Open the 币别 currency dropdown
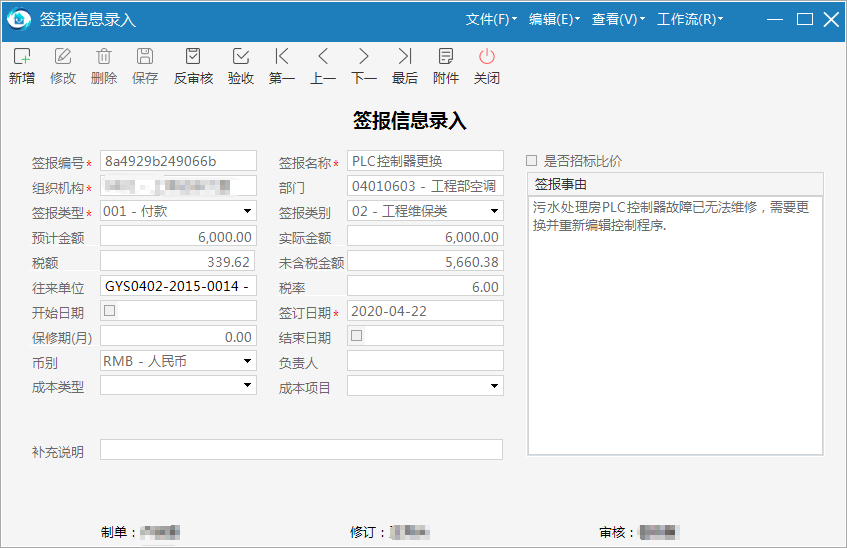Viewport: 847px width, 548px height. (x=247, y=360)
